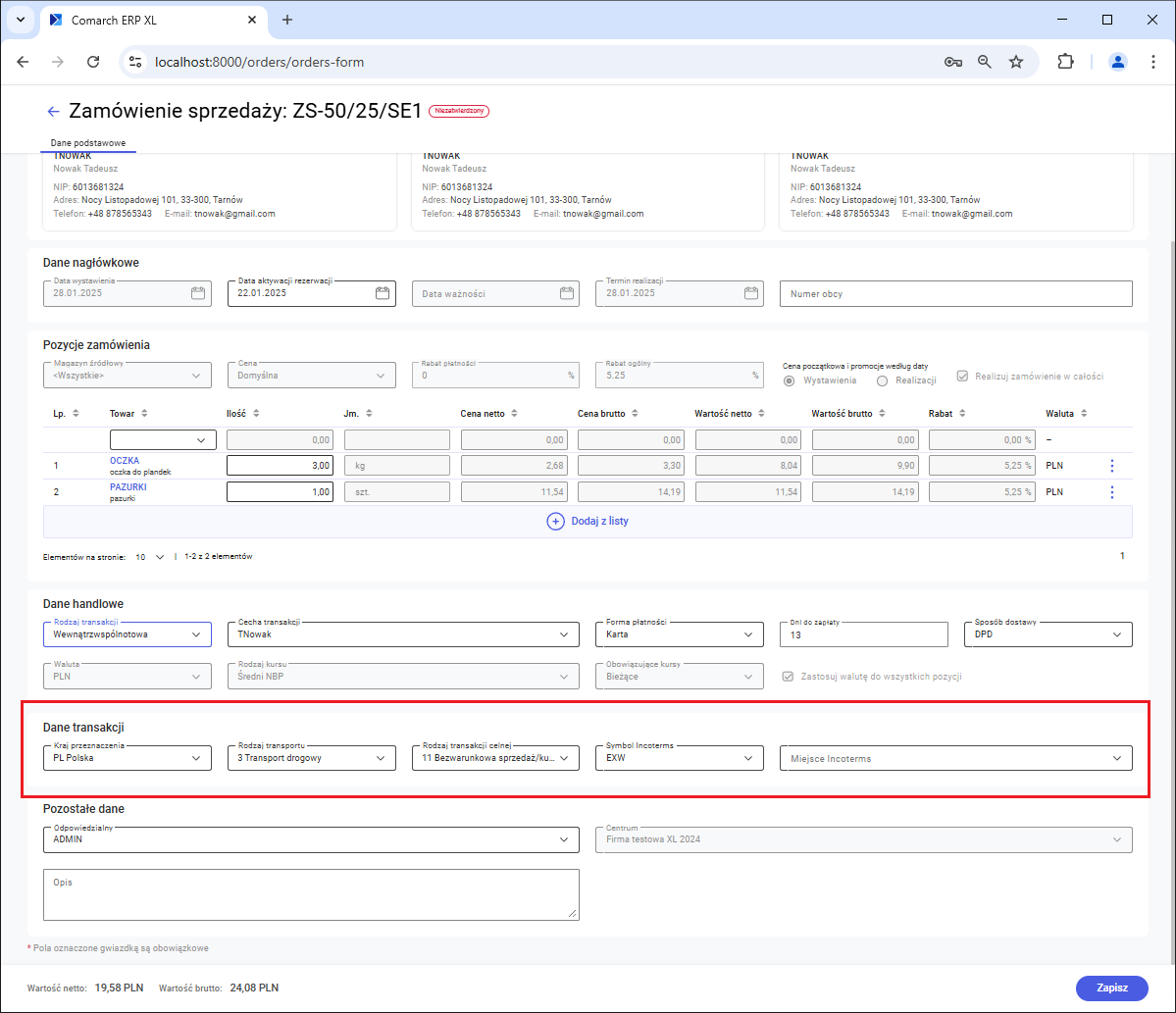Sort table by Towar column
Screen dimensions: 1176x1013
tap(144, 414)
